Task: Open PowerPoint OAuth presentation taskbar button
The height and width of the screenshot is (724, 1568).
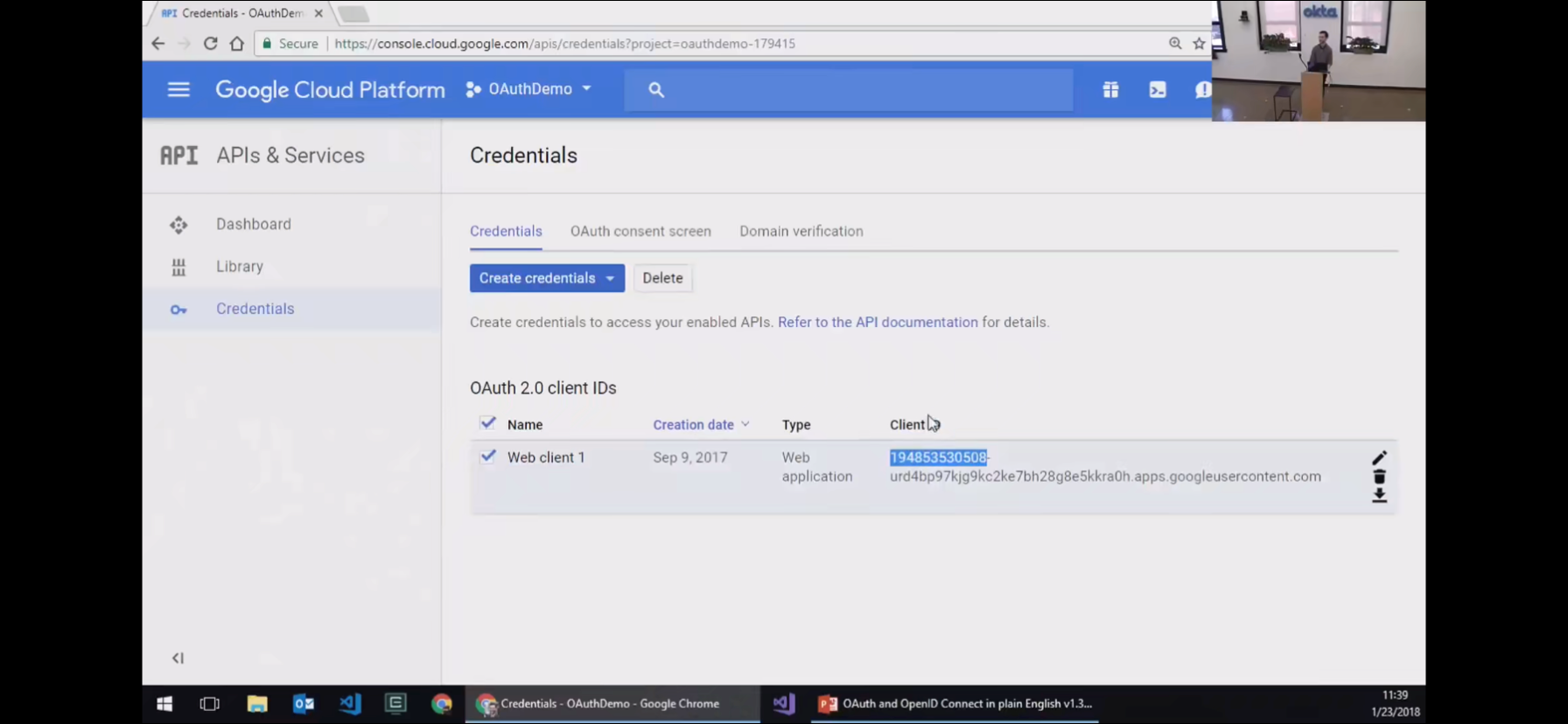Action: [955, 703]
